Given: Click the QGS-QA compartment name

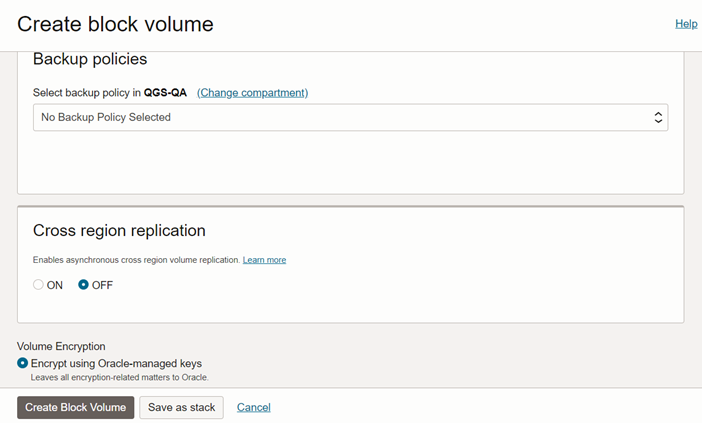Looking at the screenshot, I should tap(165, 93).
